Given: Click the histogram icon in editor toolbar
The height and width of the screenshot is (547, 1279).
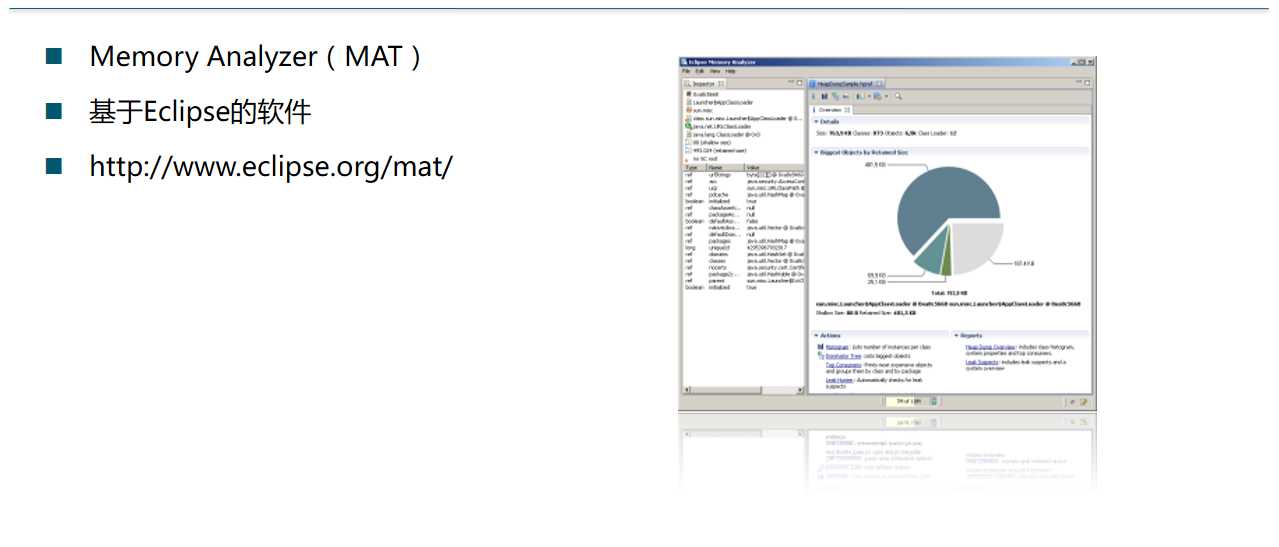Looking at the screenshot, I should click(825, 96).
